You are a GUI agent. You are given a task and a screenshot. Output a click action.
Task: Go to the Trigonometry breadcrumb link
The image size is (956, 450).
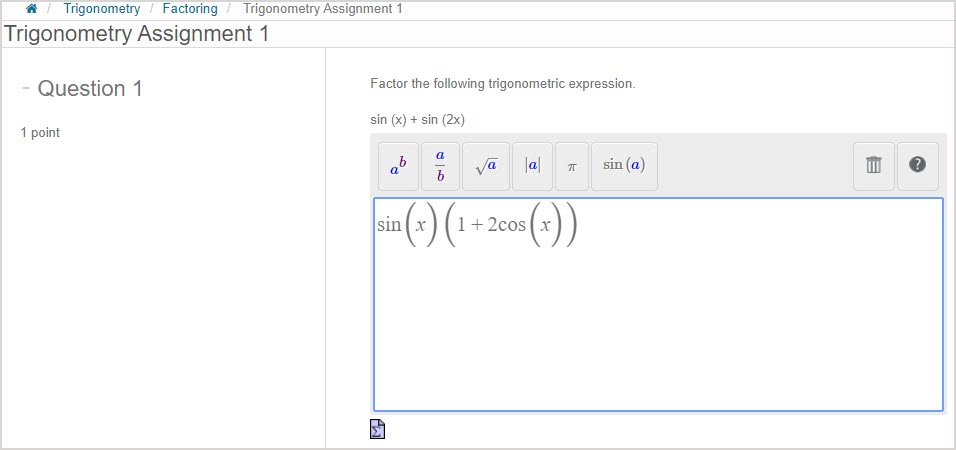(101, 9)
